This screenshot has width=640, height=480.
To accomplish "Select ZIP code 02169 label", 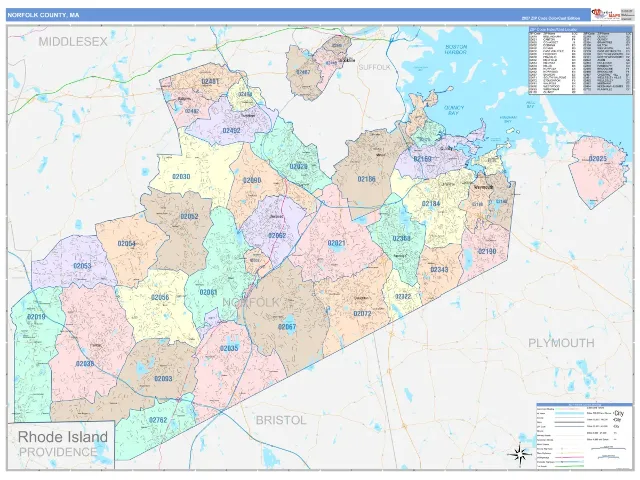I will [422, 159].
